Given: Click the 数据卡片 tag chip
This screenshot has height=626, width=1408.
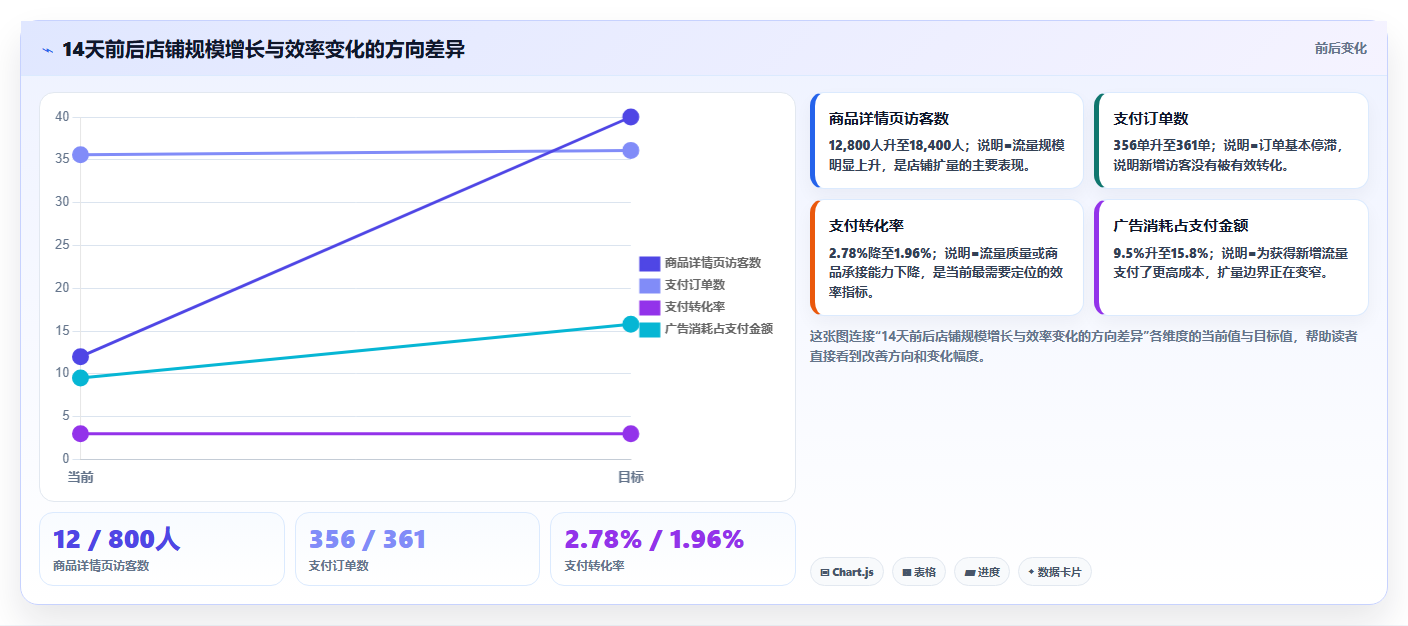Looking at the screenshot, I should click(1054, 572).
